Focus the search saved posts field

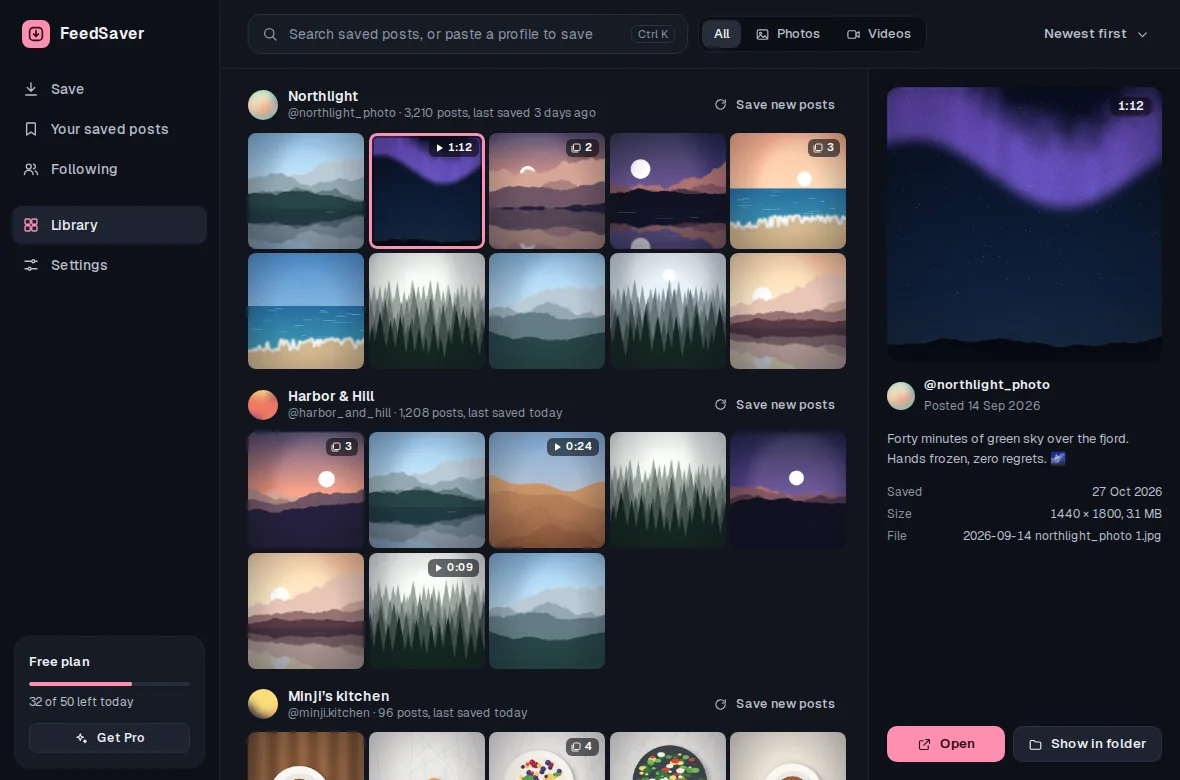tap(467, 34)
